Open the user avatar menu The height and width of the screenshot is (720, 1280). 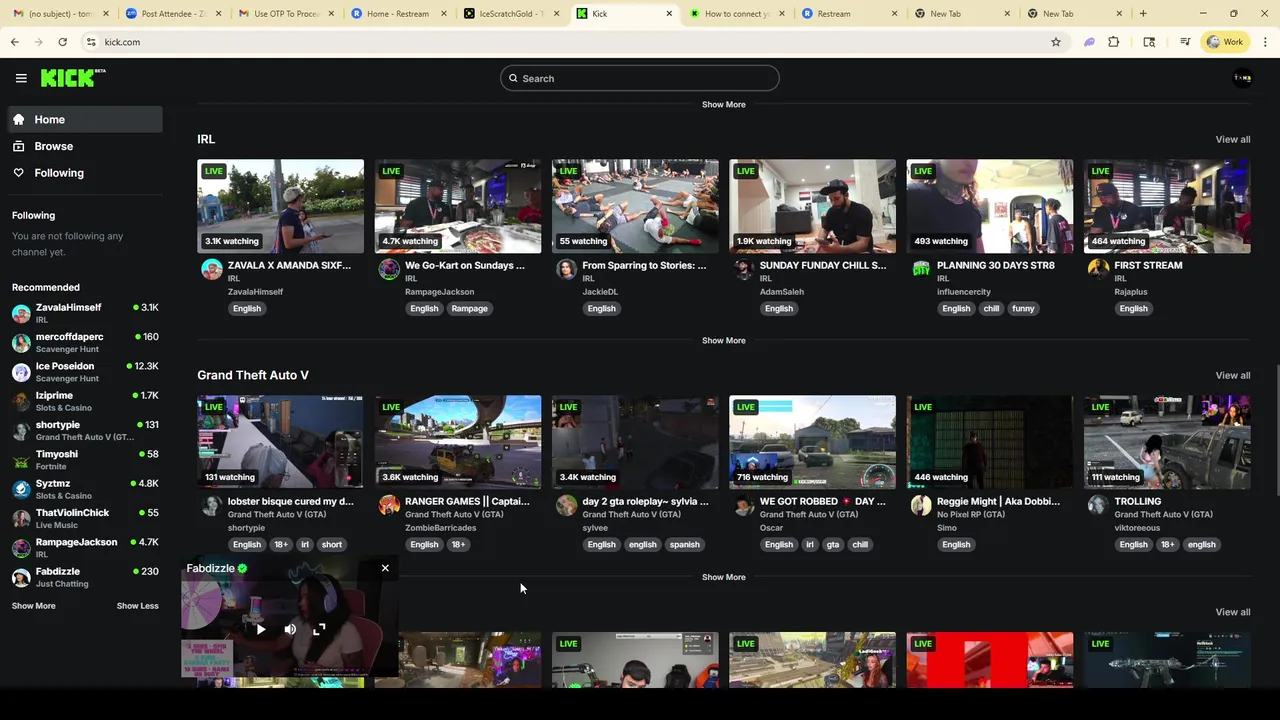[1242, 78]
